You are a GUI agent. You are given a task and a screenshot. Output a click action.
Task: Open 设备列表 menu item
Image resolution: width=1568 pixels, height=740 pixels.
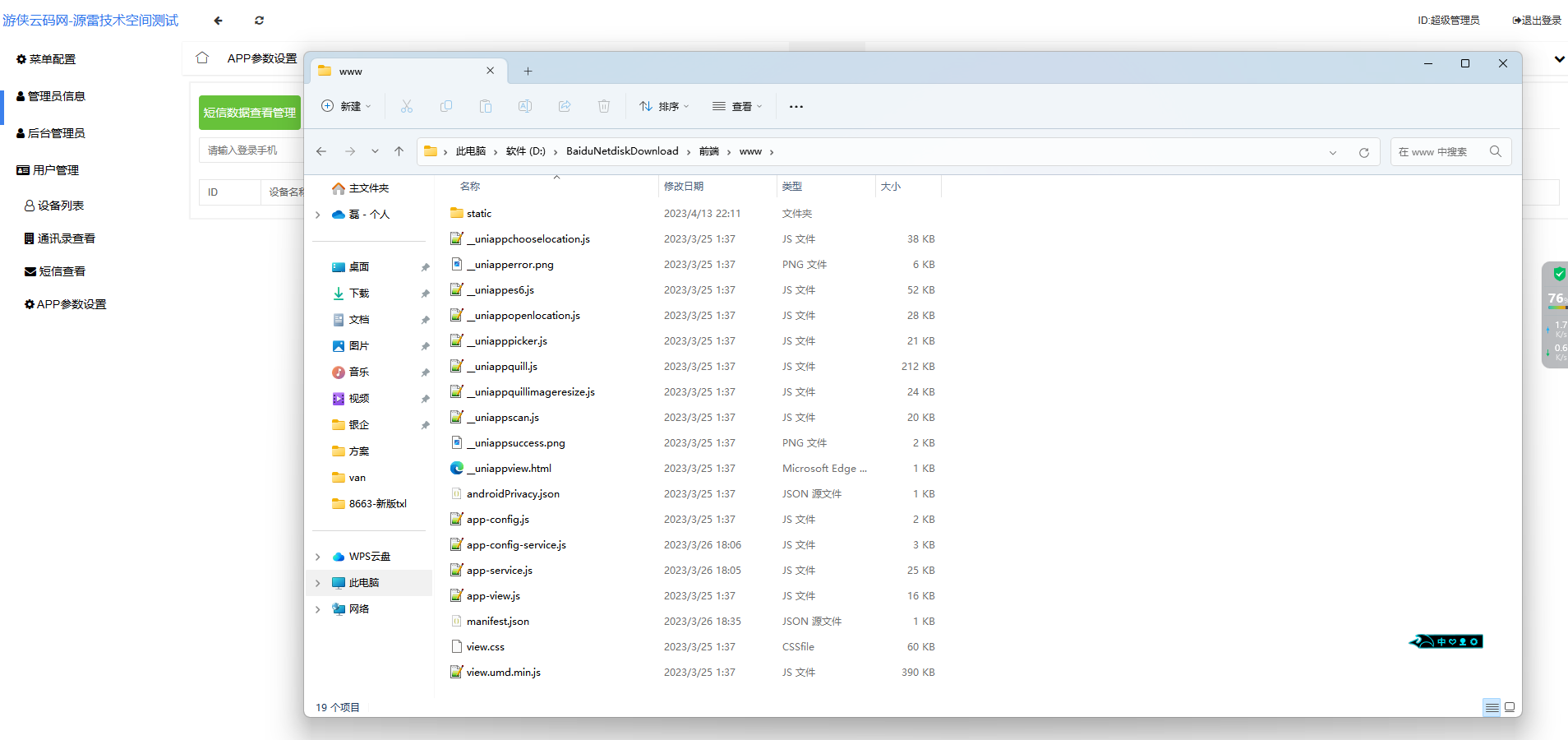coord(54,206)
